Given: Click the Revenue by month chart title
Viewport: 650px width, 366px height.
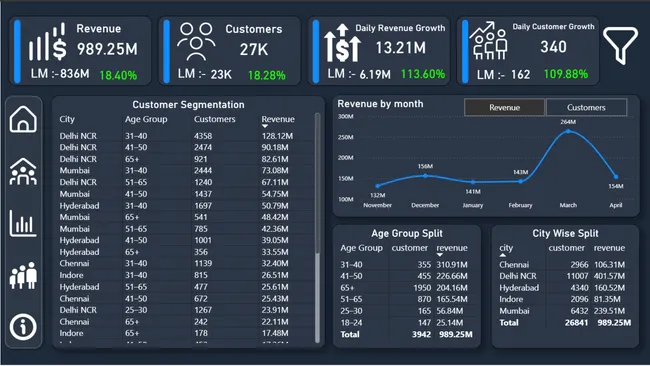Looking at the screenshot, I should coord(380,104).
